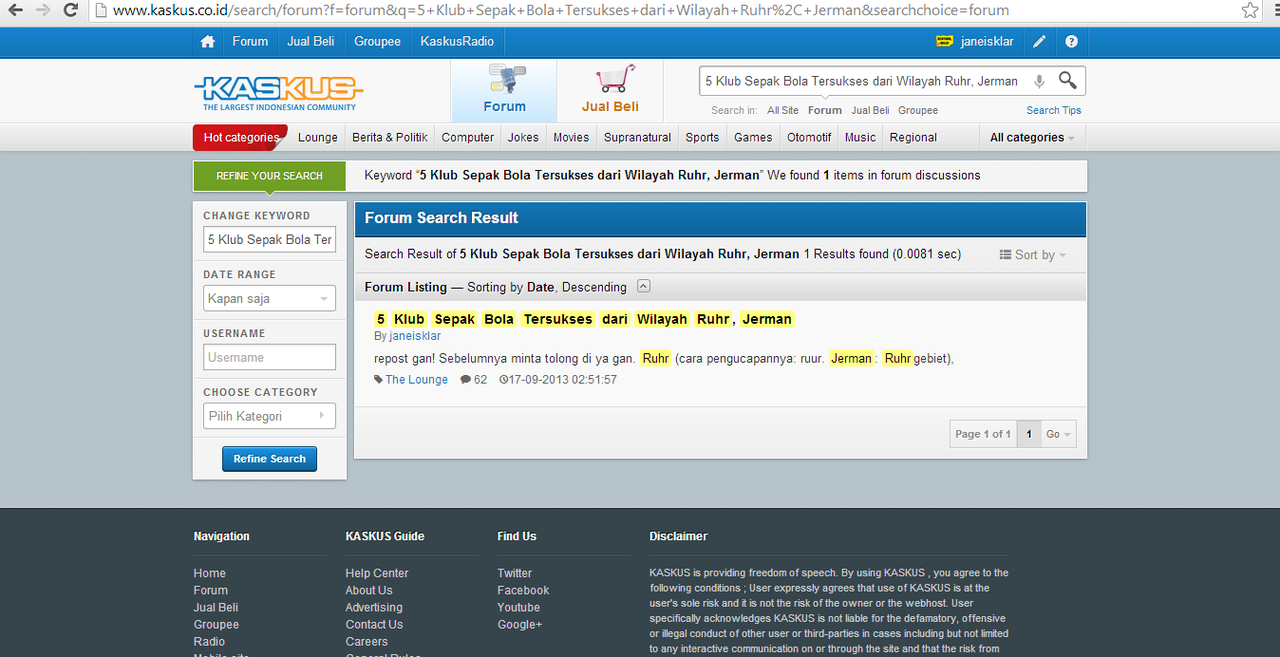The image size is (1280, 657).
Task: Open the Go page-jump dropdown
Action: [x=1058, y=434]
